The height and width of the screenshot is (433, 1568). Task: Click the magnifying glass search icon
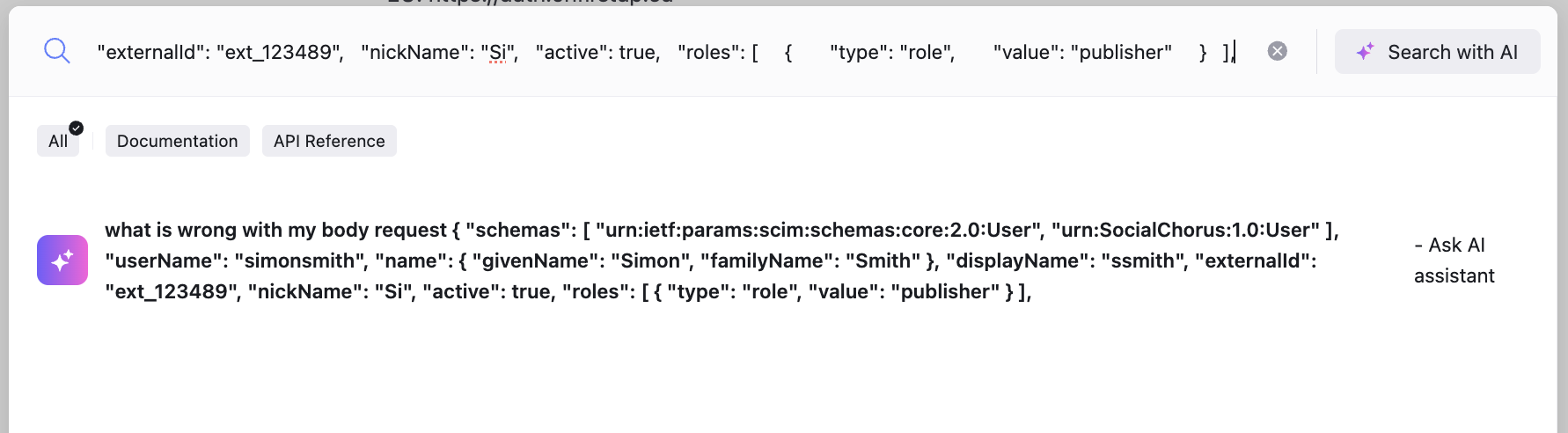tap(57, 51)
